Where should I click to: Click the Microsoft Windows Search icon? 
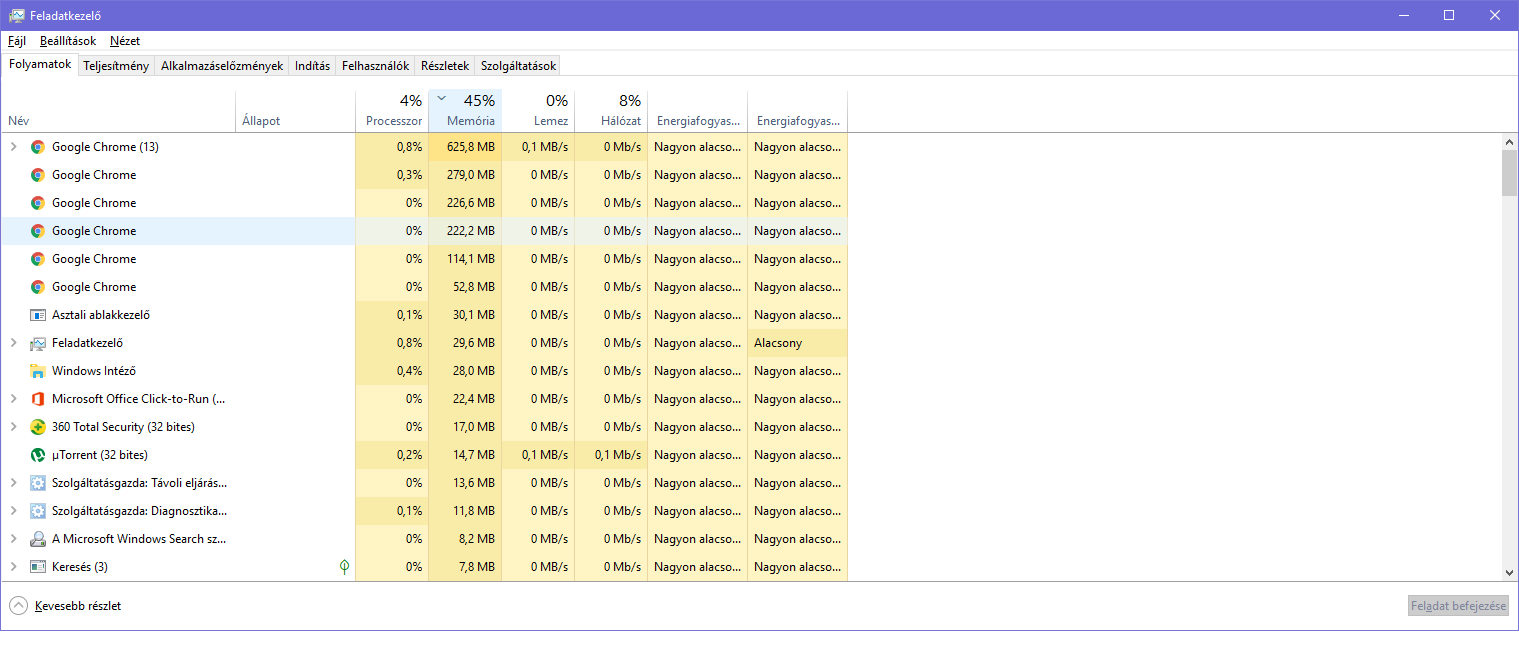pos(38,539)
